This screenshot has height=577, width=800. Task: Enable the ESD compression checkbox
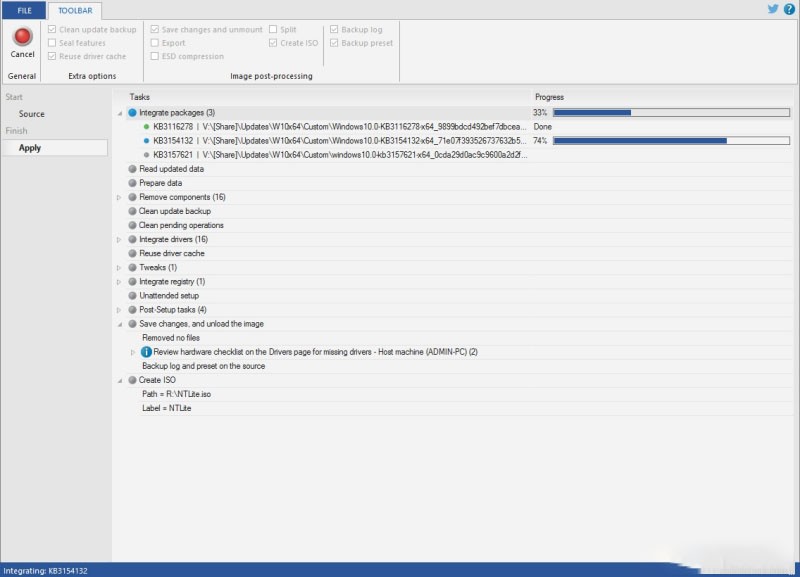click(154, 57)
